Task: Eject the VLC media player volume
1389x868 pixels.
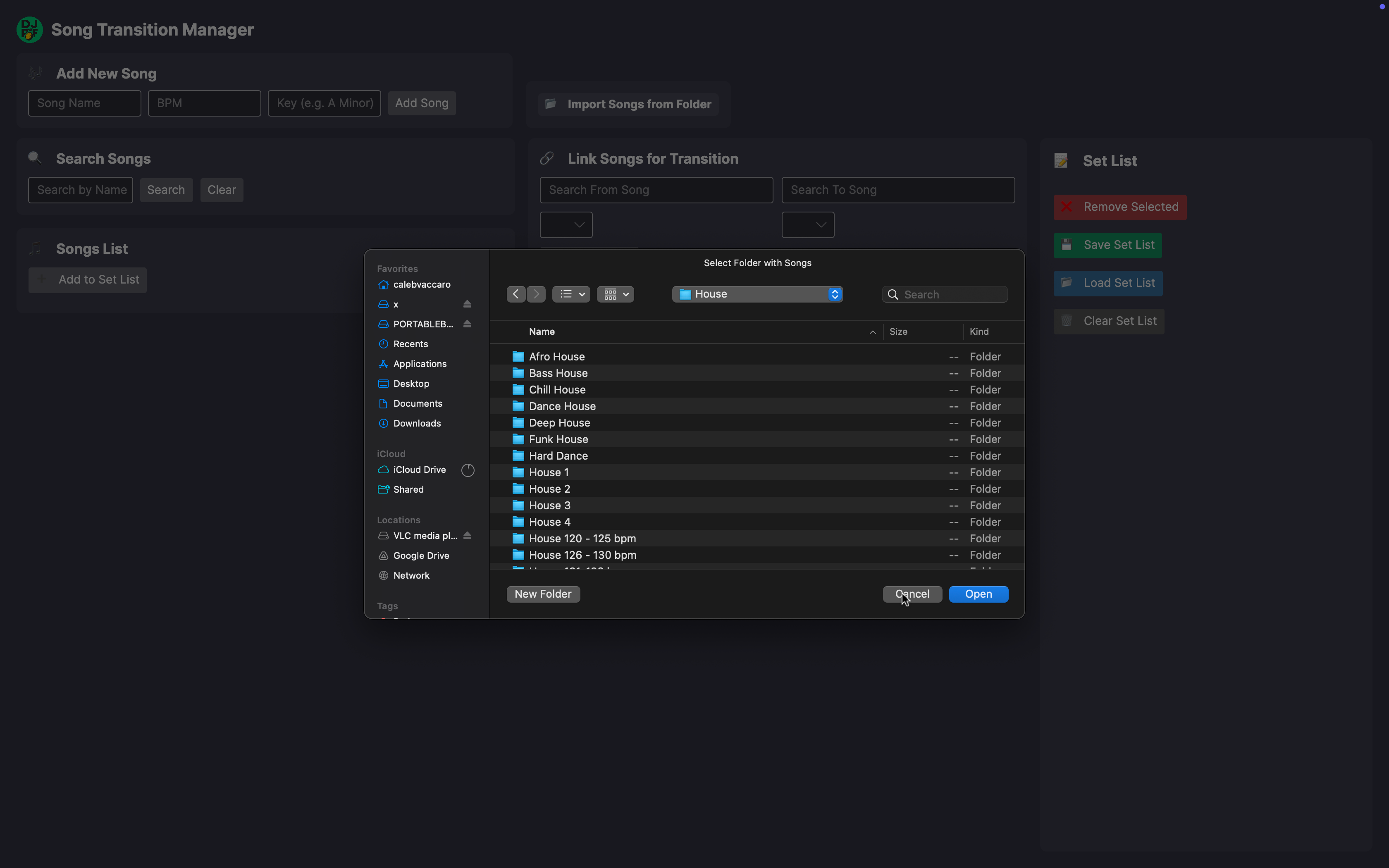Action: coord(467,536)
